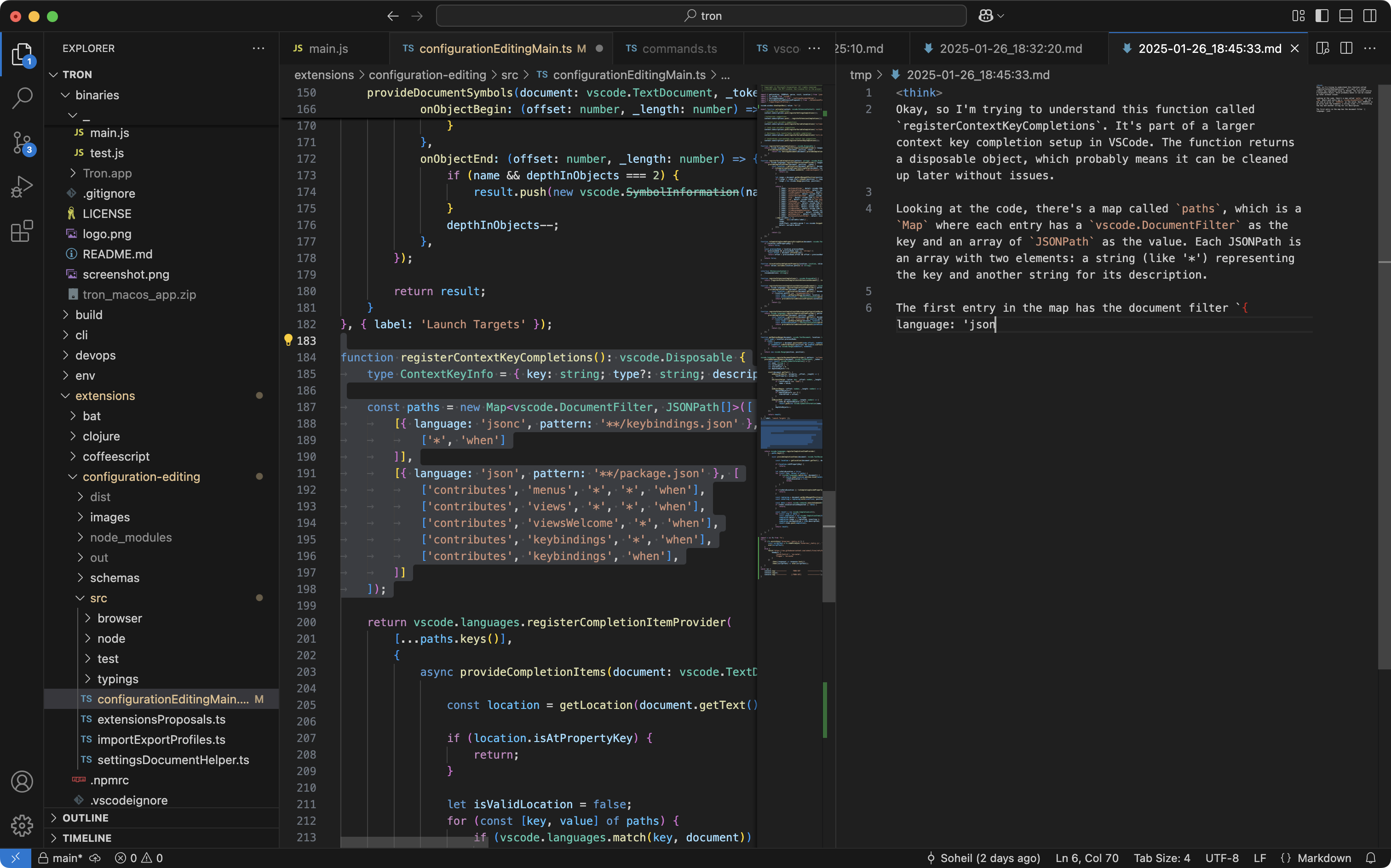
Task: Click the notifications bell in status bar
Action: click(1370, 858)
